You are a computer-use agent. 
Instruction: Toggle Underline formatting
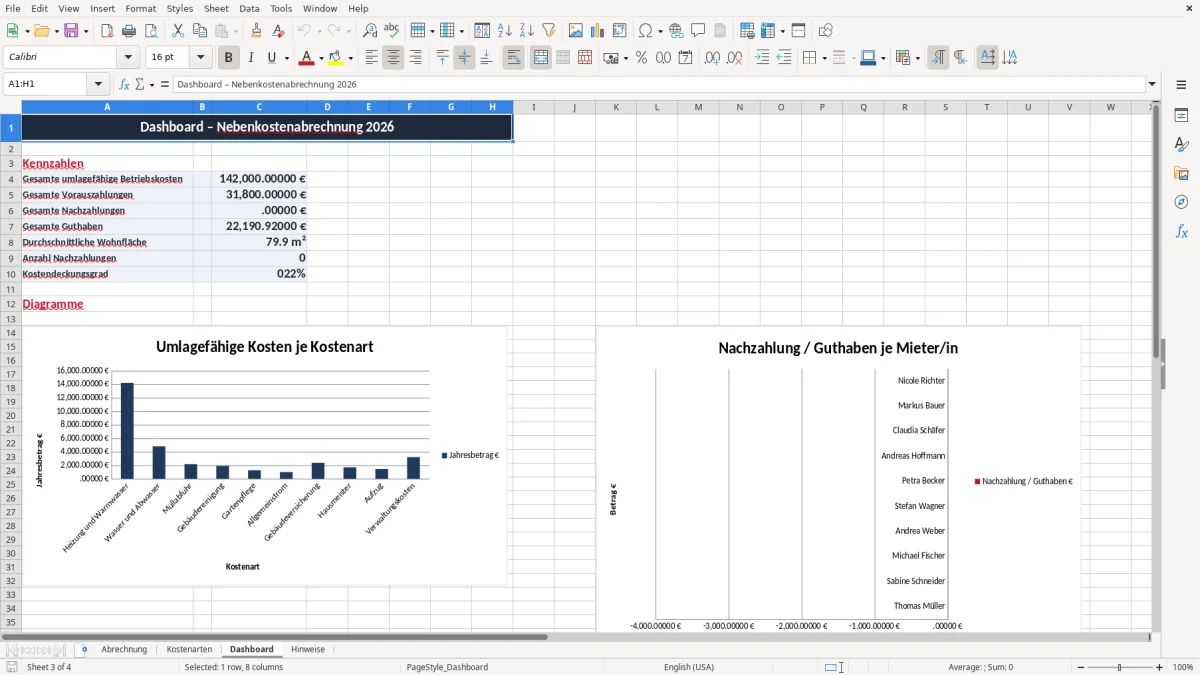(272, 58)
